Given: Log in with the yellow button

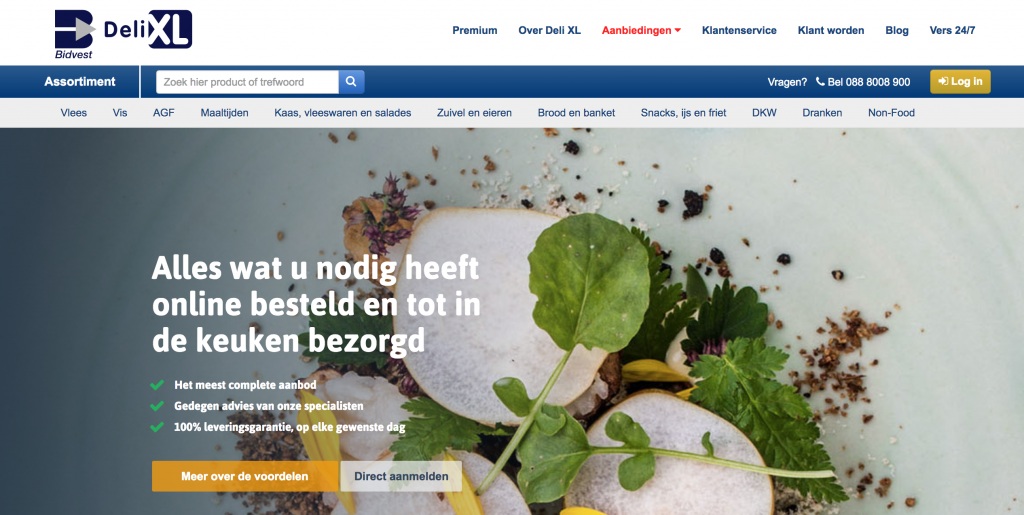Looking at the screenshot, I should [960, 82].
